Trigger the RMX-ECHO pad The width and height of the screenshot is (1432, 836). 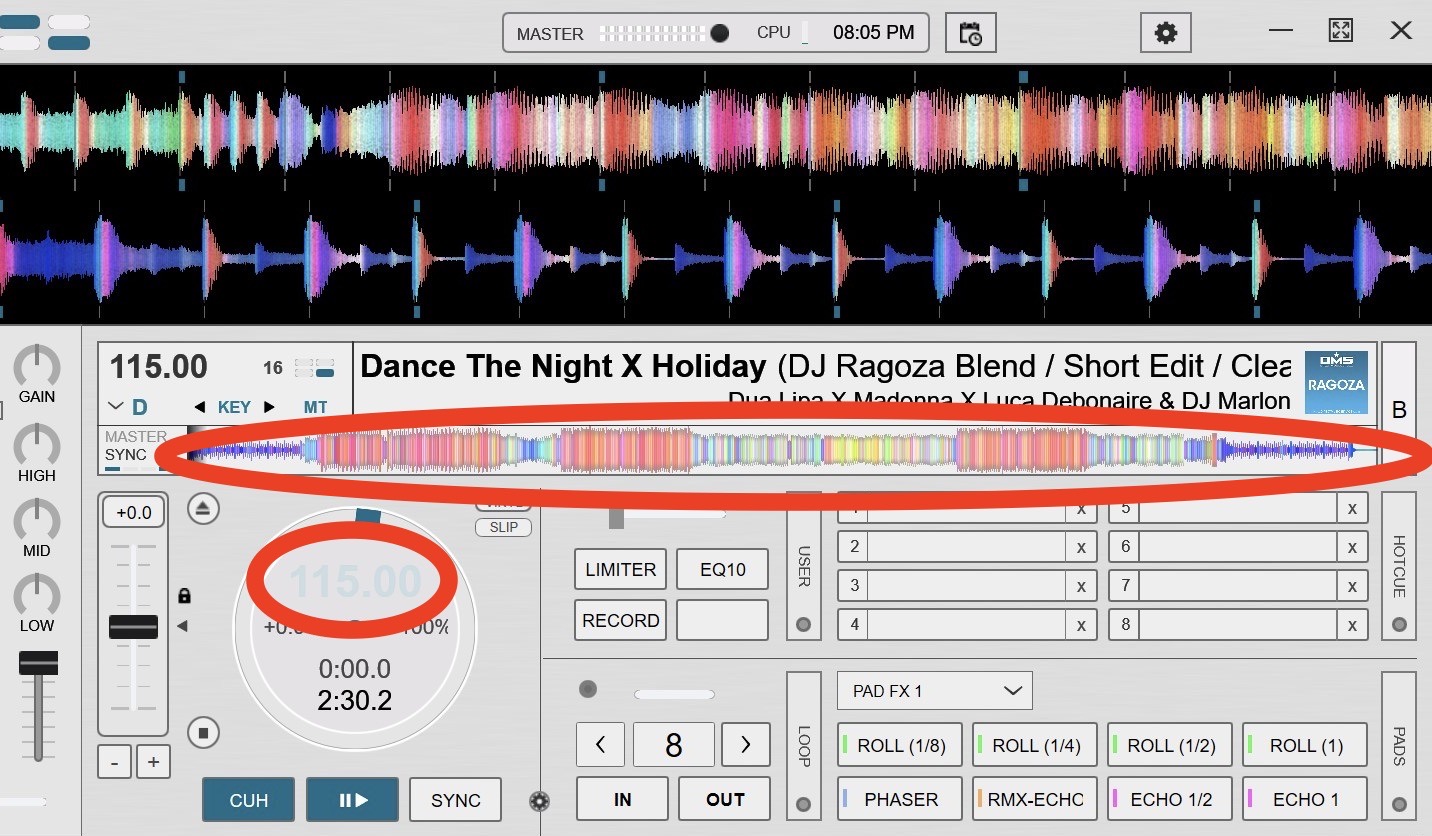pyautogui.click(x=1034, y=799)
